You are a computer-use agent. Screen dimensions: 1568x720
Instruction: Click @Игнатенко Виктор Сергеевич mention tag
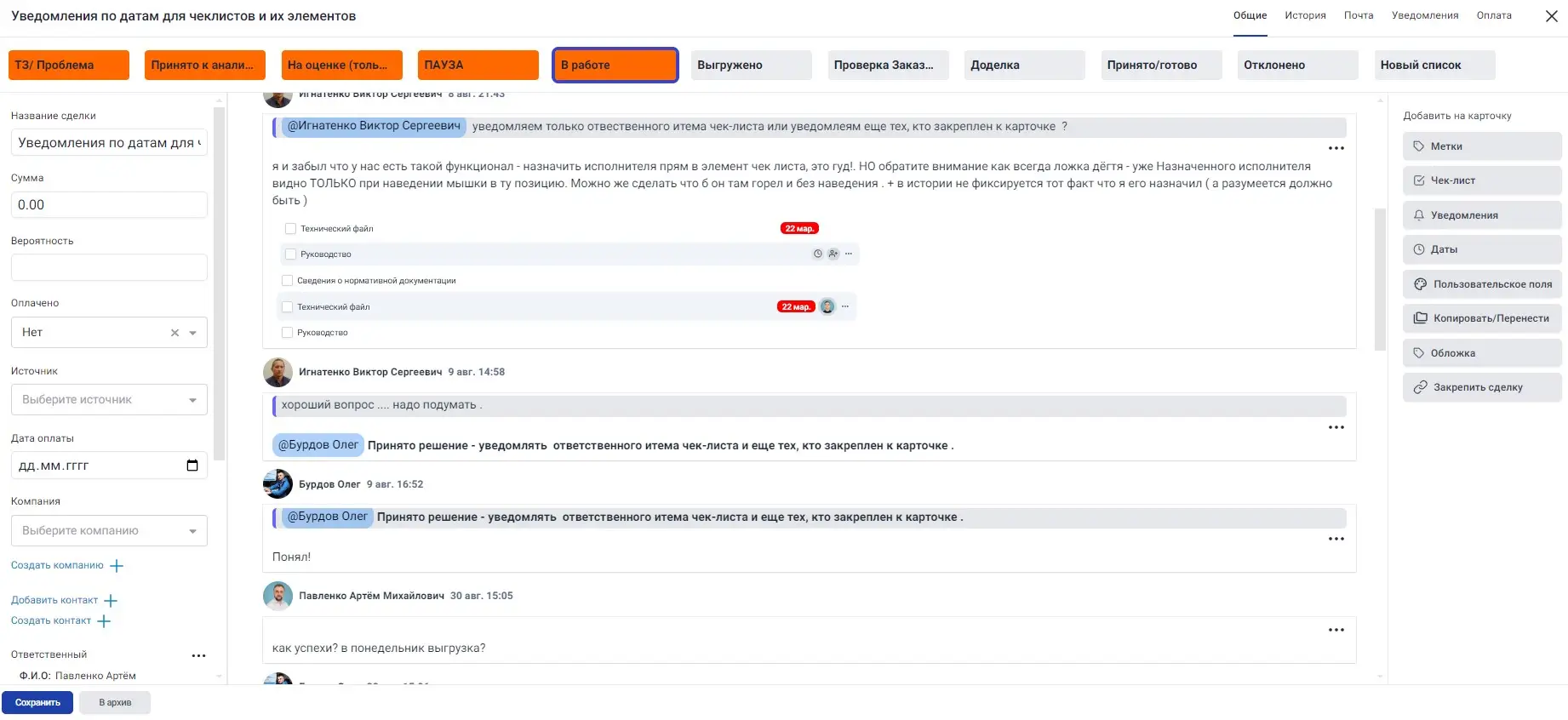(x=374, y=126)
